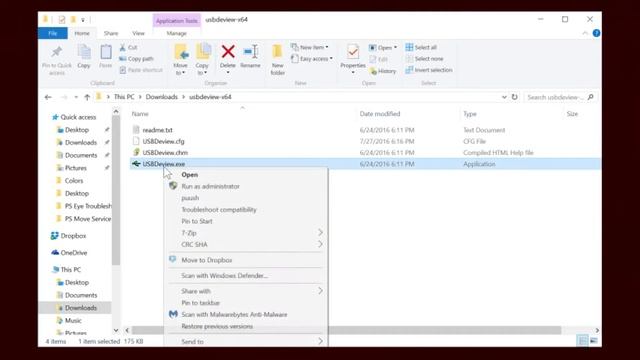Collapse the ribbon with chevron
The width and height of the screenshot is (640, 360).
585,33
